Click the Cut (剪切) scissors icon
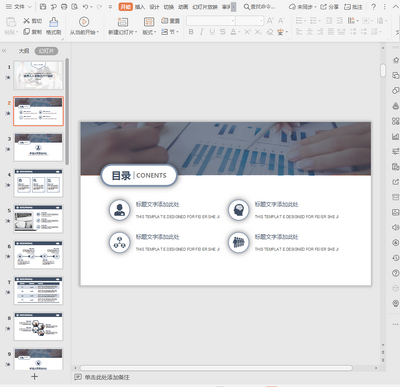This screenshot has width=400, height=387. pos(27,21)
